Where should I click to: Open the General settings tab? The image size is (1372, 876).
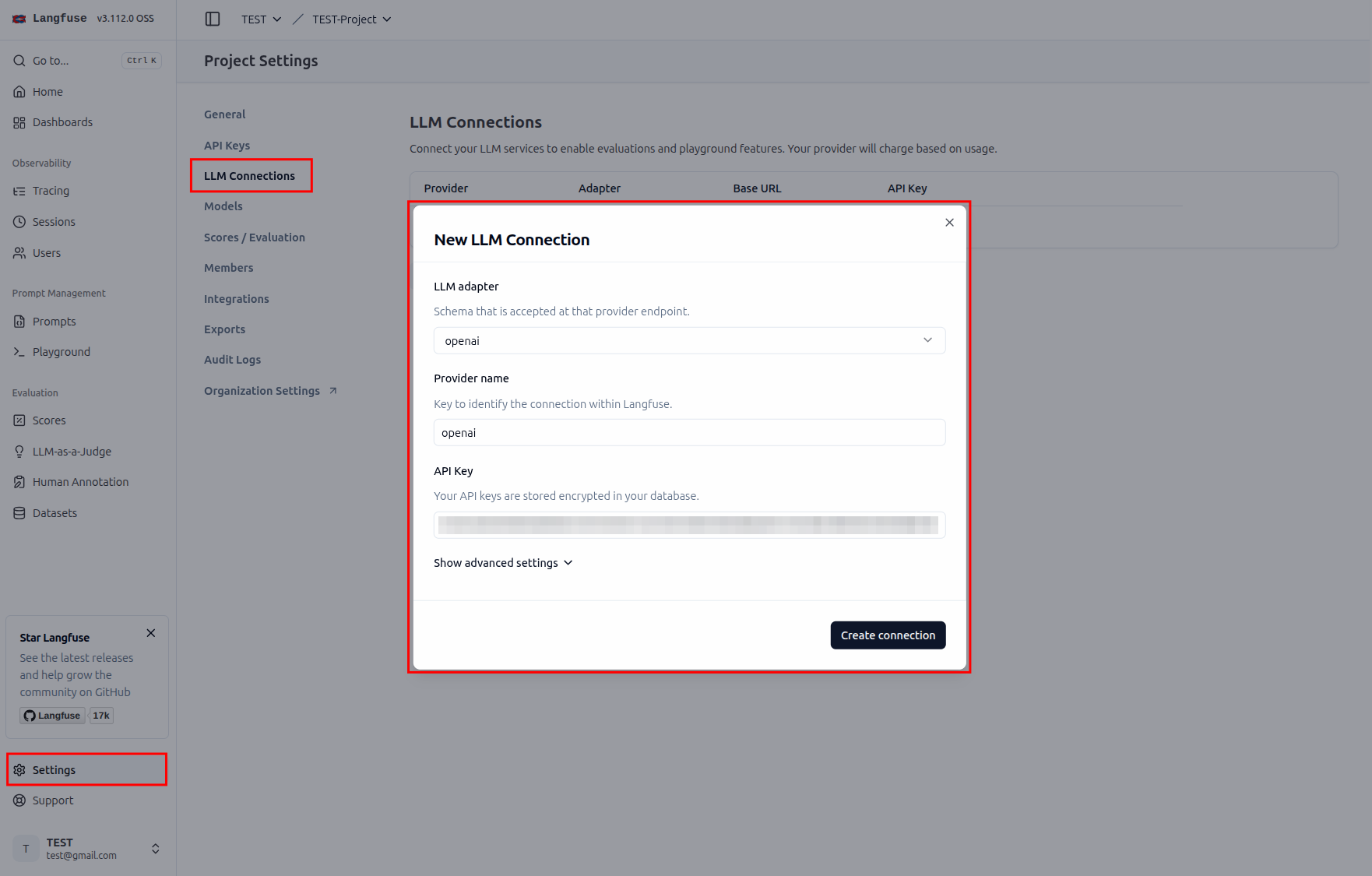[224, 114]
